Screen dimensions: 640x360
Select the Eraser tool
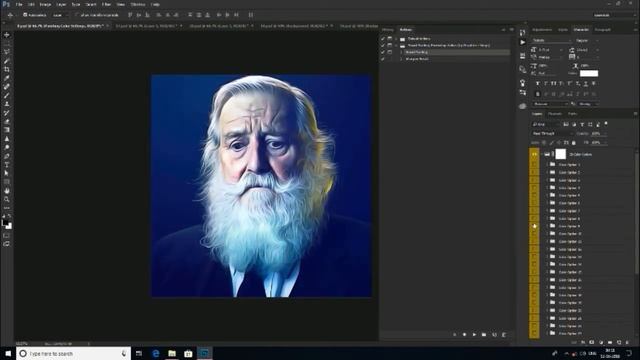(x=7, y=121)
